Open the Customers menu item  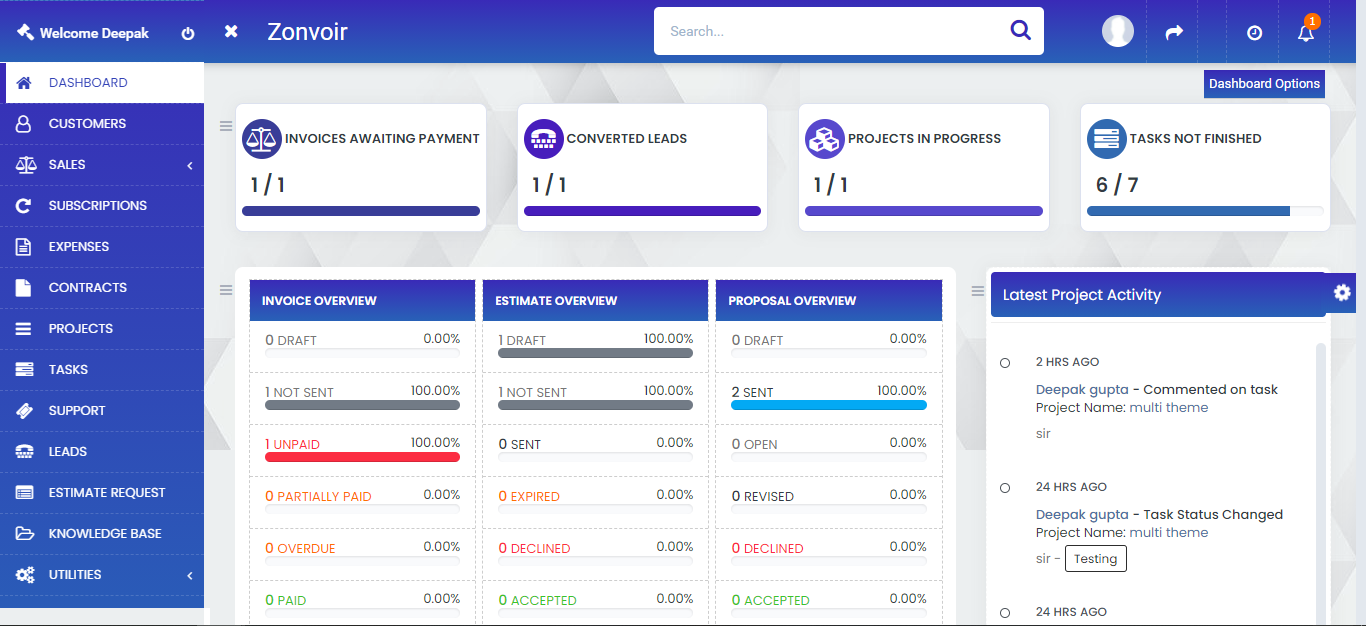87,124
